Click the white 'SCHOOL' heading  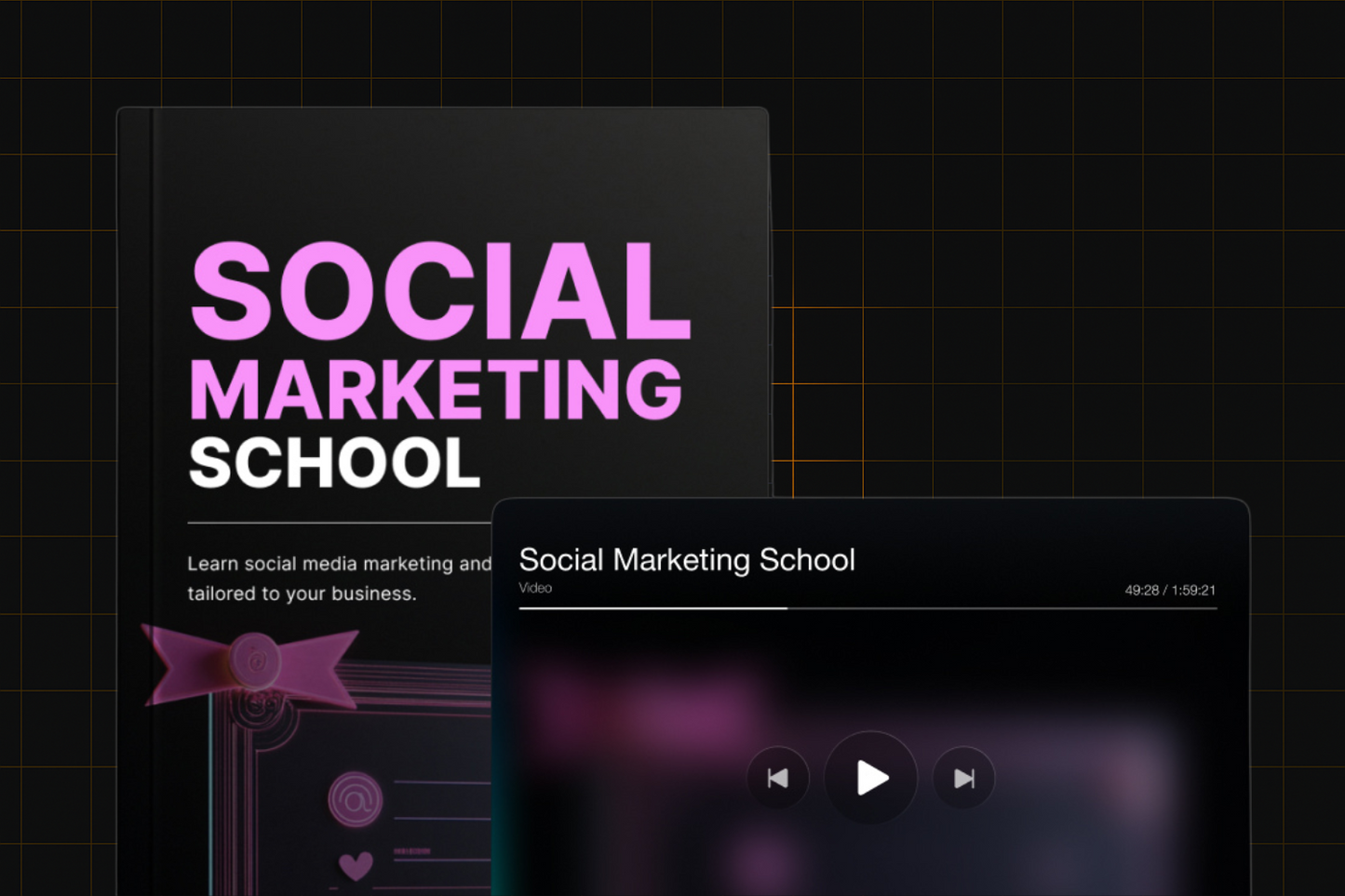pyautogui.click(x=334, y=463)
